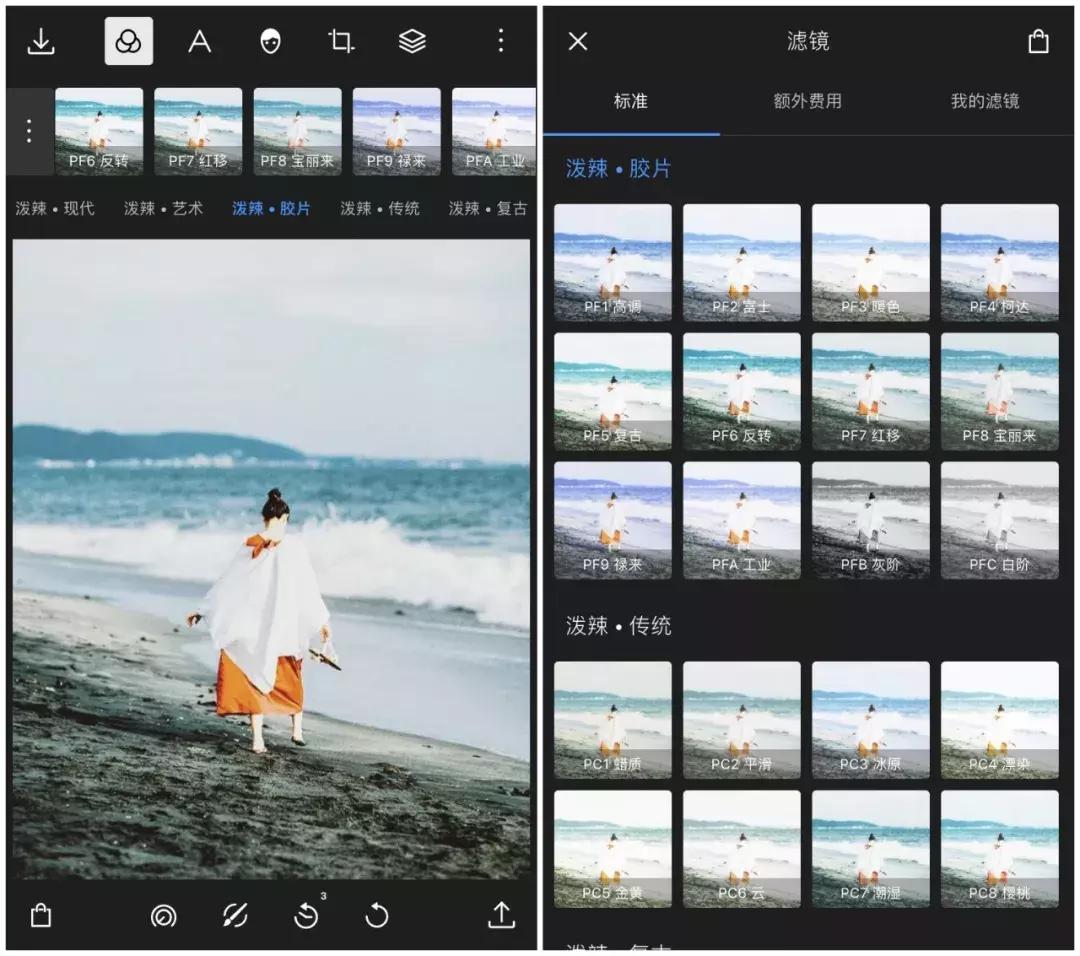1080x956 pixels.
Task: Select 泼辣 • 传统 category in strip
Action: 380,208
